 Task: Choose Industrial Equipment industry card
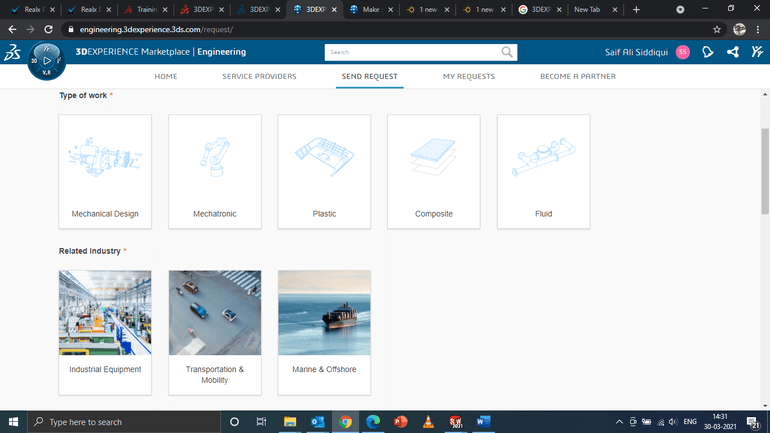coord(105,332)
